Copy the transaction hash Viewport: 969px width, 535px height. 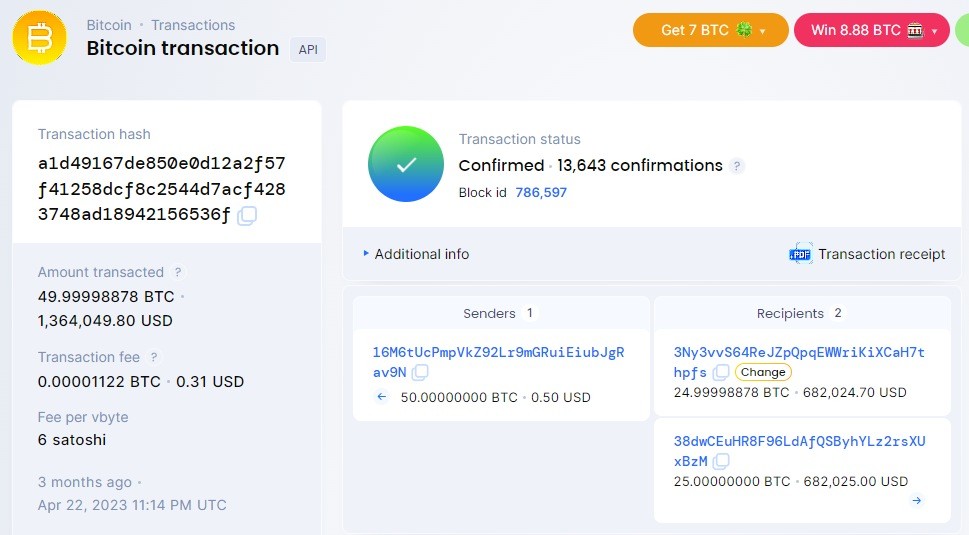(247, 215)
